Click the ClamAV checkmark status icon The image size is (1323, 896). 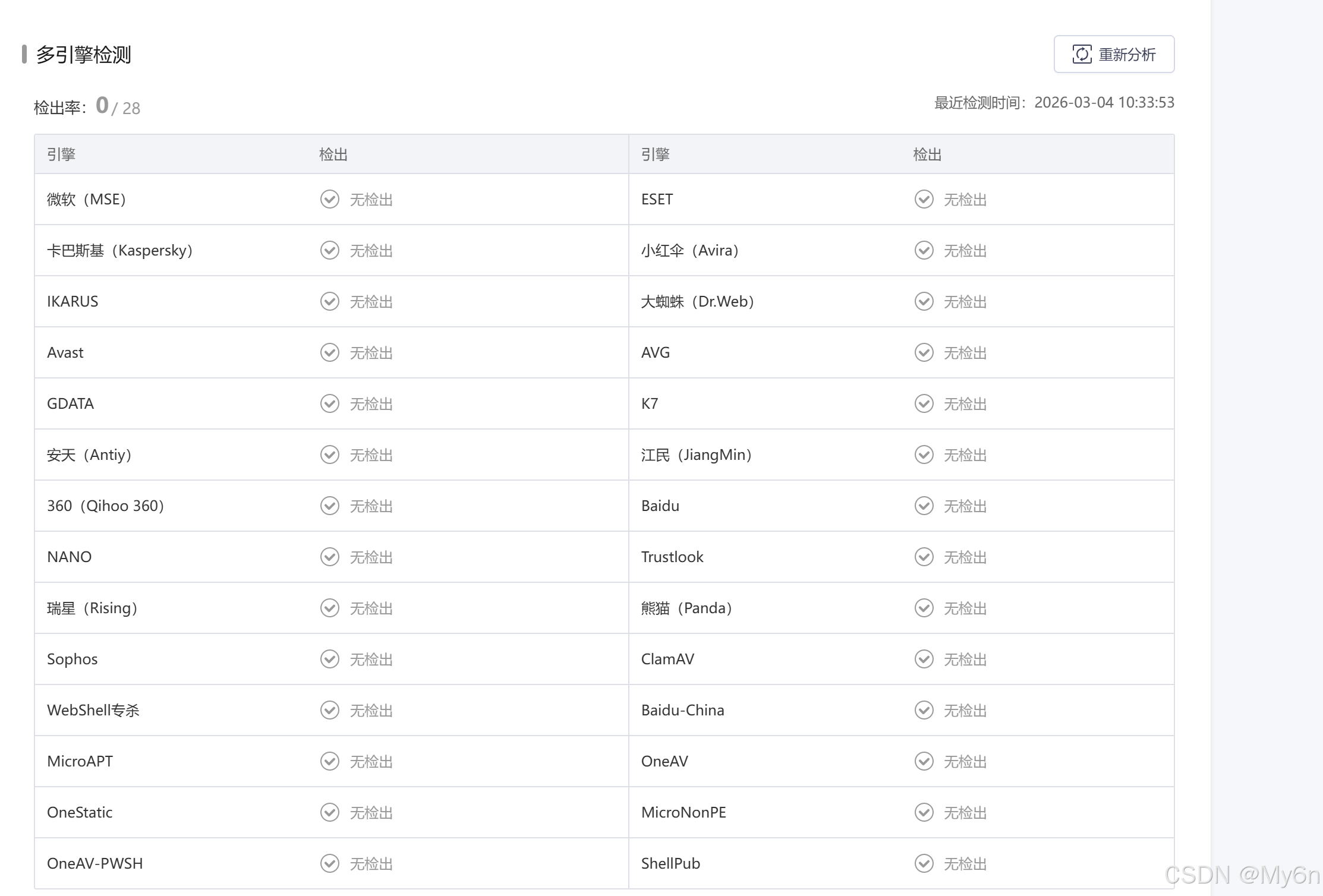[x=924, y=659]
